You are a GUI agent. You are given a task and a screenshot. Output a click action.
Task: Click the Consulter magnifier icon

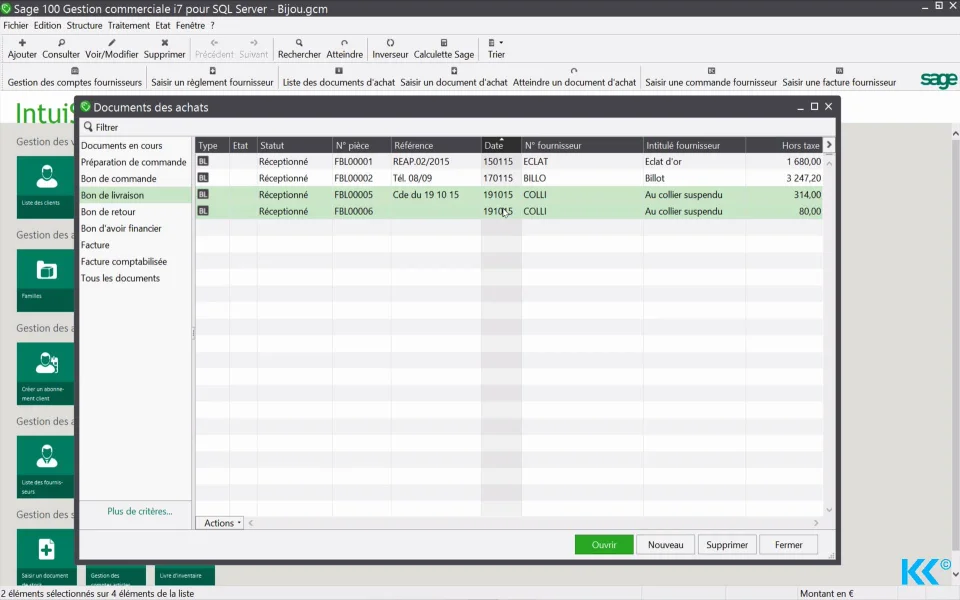pyautogui.click(x=61, y=43)
